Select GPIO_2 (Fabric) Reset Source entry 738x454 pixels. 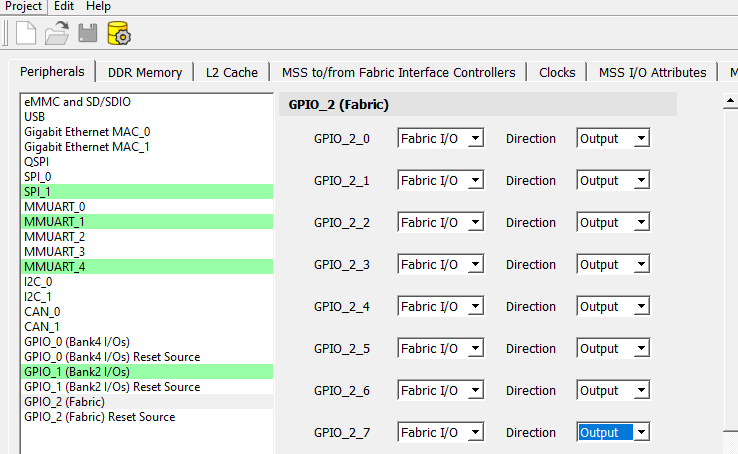(x=99, y=417)
